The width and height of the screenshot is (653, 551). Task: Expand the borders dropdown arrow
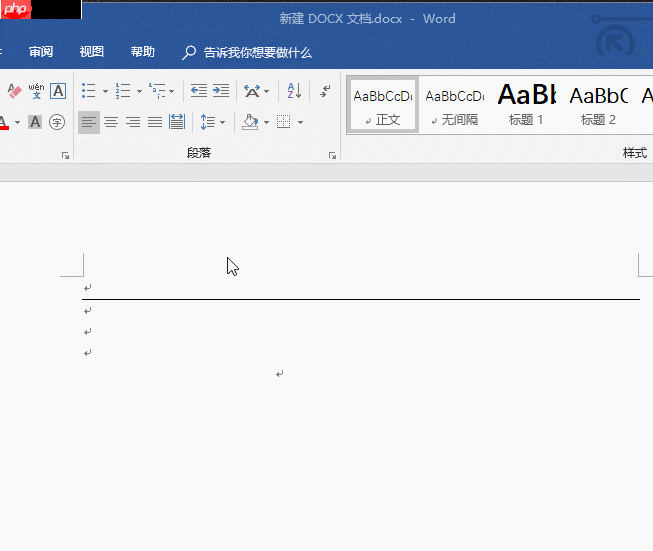[300, 122]
